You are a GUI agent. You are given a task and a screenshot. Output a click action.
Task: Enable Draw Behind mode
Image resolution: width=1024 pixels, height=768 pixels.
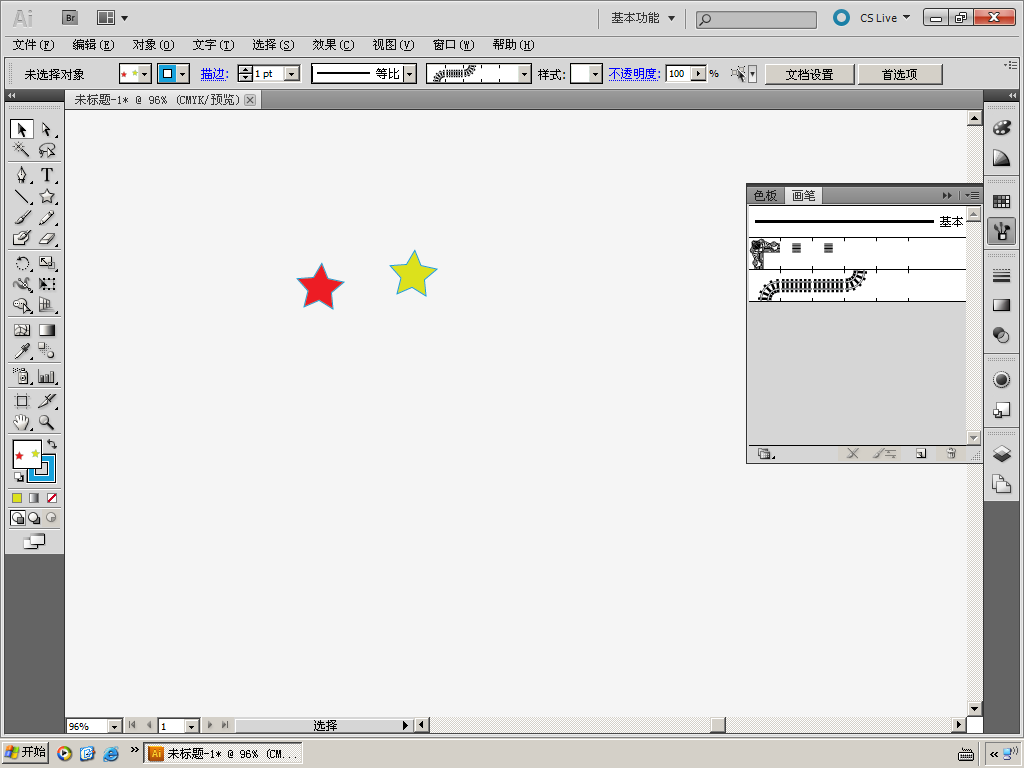tap(34, 518)
